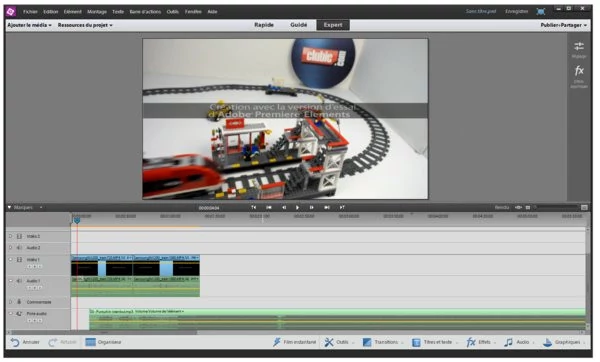Expand the Ressources du projet dropdown
Image resolution: width=600 pixels, height=362 pixels.
click(85, 25)
